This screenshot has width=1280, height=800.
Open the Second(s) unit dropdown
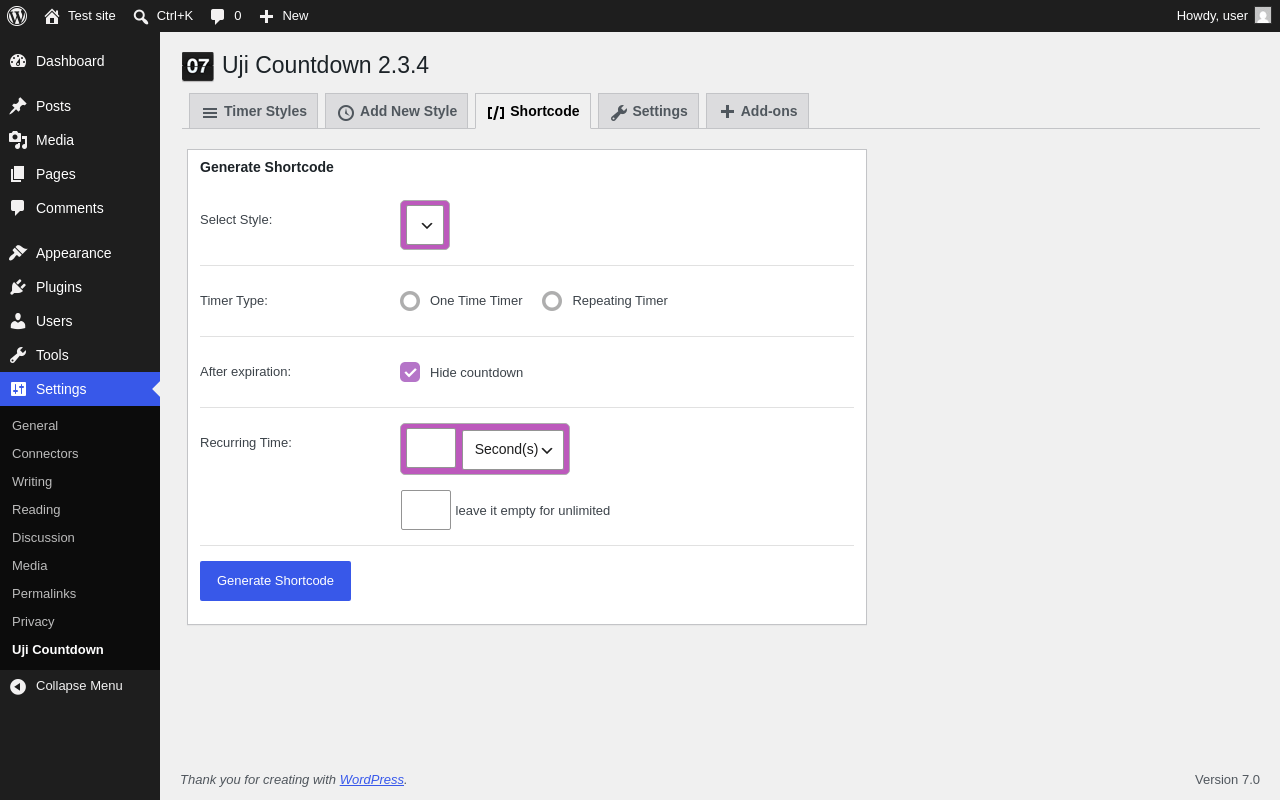[513, 450]
